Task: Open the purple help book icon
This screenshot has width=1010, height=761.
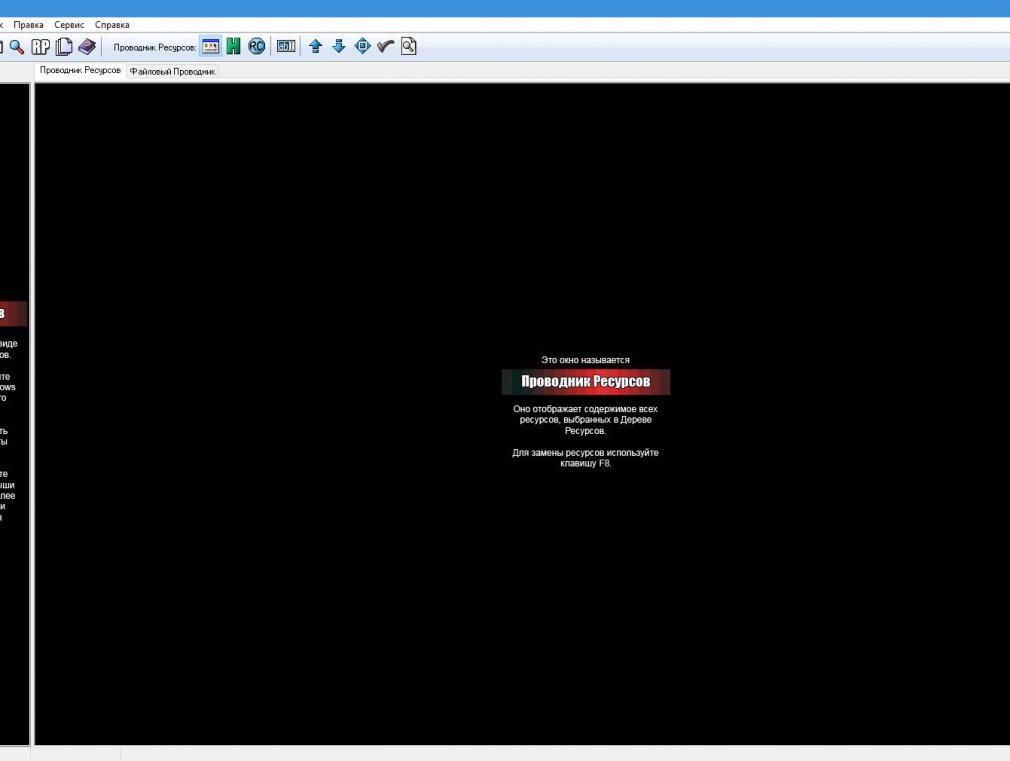Action: point(87,47)
